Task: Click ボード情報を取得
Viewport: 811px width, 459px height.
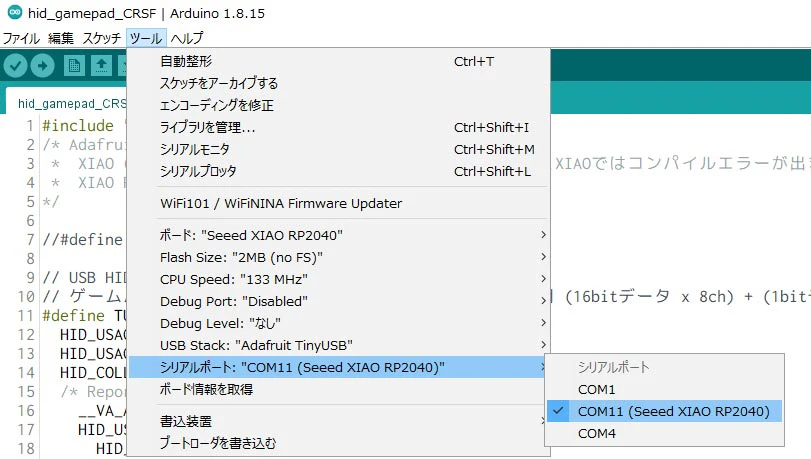Action: 339,389
